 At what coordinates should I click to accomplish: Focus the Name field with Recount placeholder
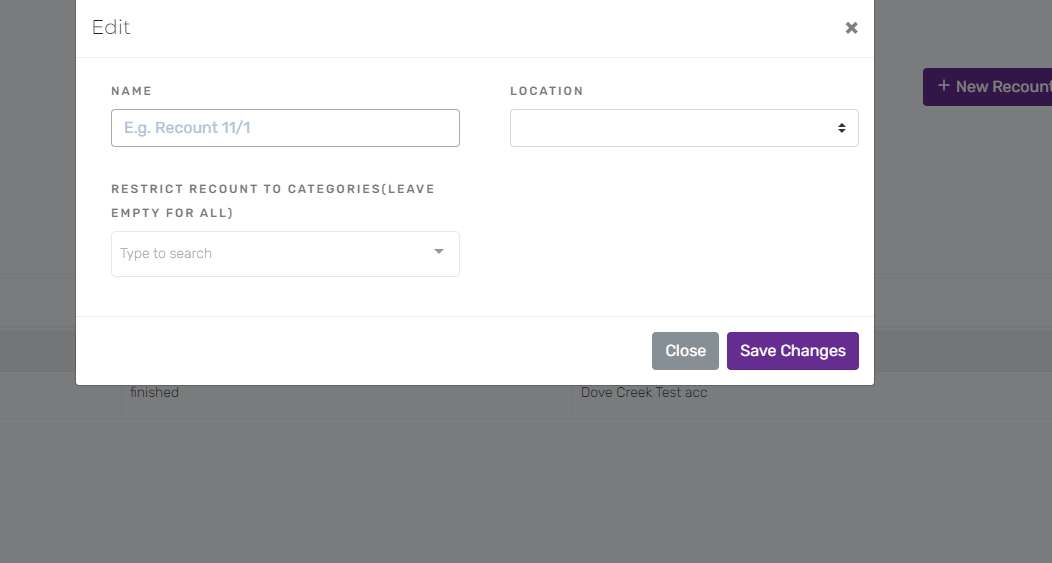[285, 127]
